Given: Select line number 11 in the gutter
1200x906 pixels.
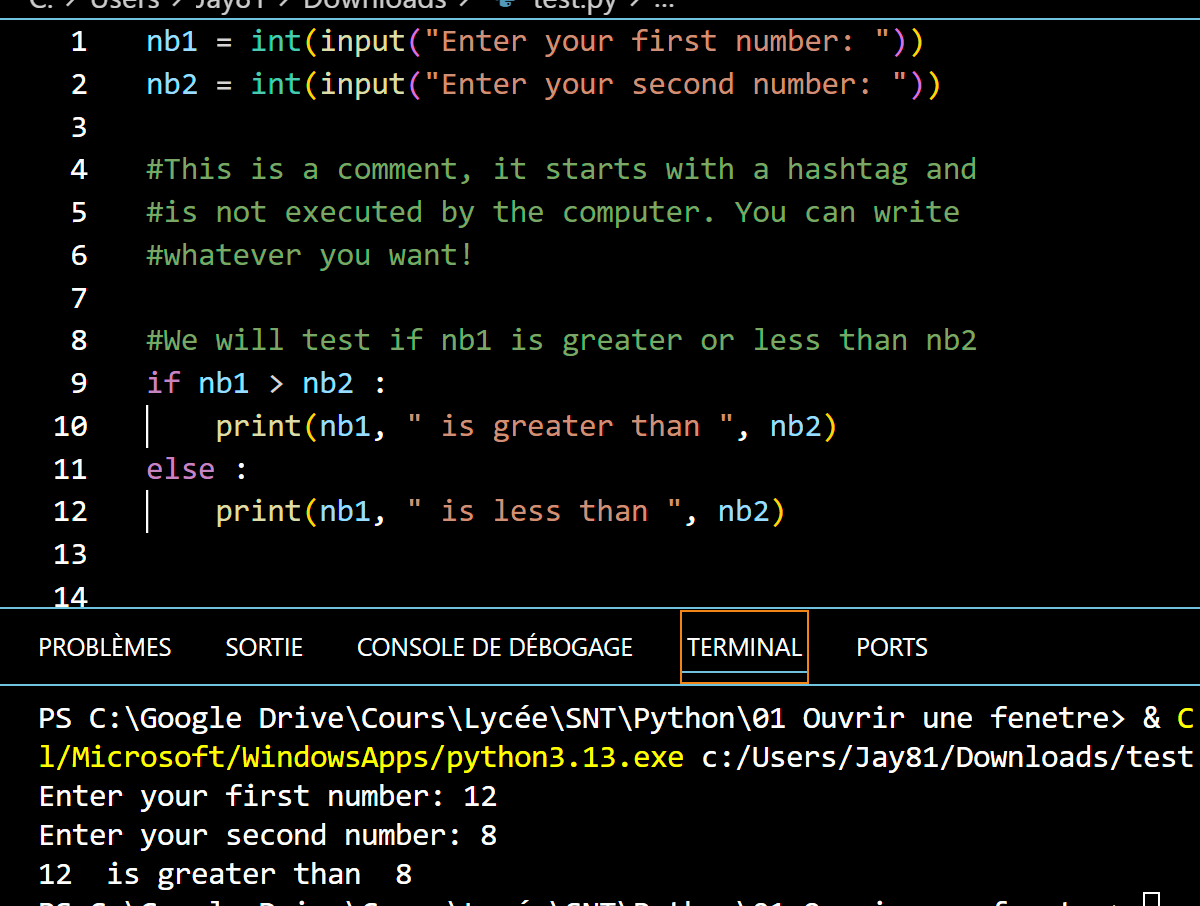Looking at the screenshot, I should pos(70,469).
